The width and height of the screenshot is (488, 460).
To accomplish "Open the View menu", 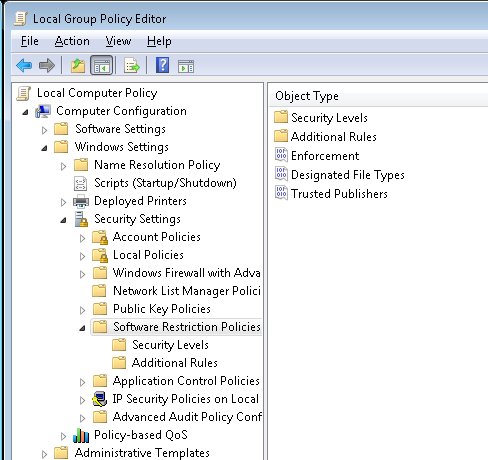I will (118, 41).
